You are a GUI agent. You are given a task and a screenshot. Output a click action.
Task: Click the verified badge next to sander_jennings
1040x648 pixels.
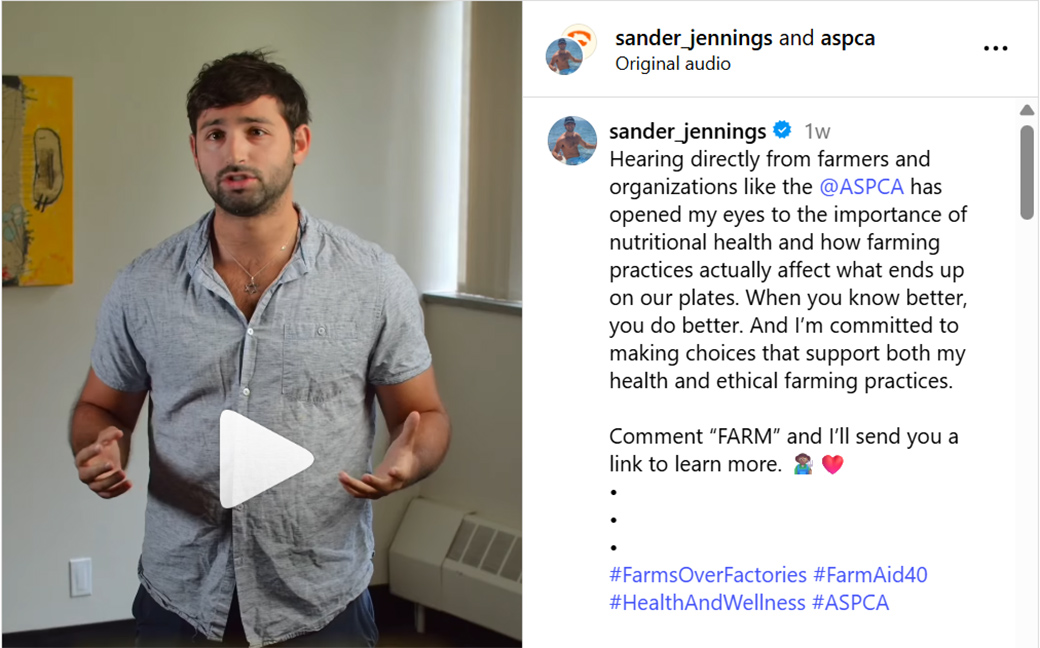pyautogui.click(x=782, y=130)
